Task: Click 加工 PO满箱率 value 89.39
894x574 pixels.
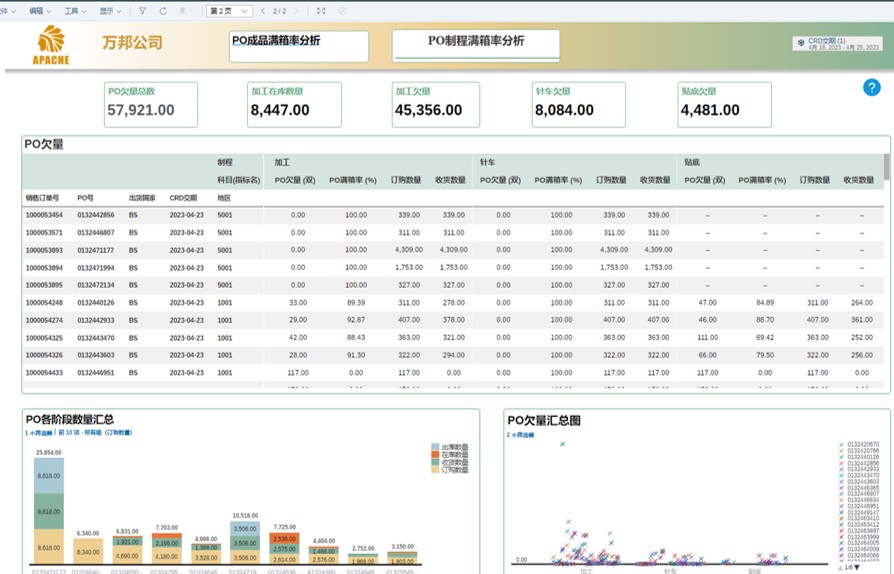Action: pos(356,303)
